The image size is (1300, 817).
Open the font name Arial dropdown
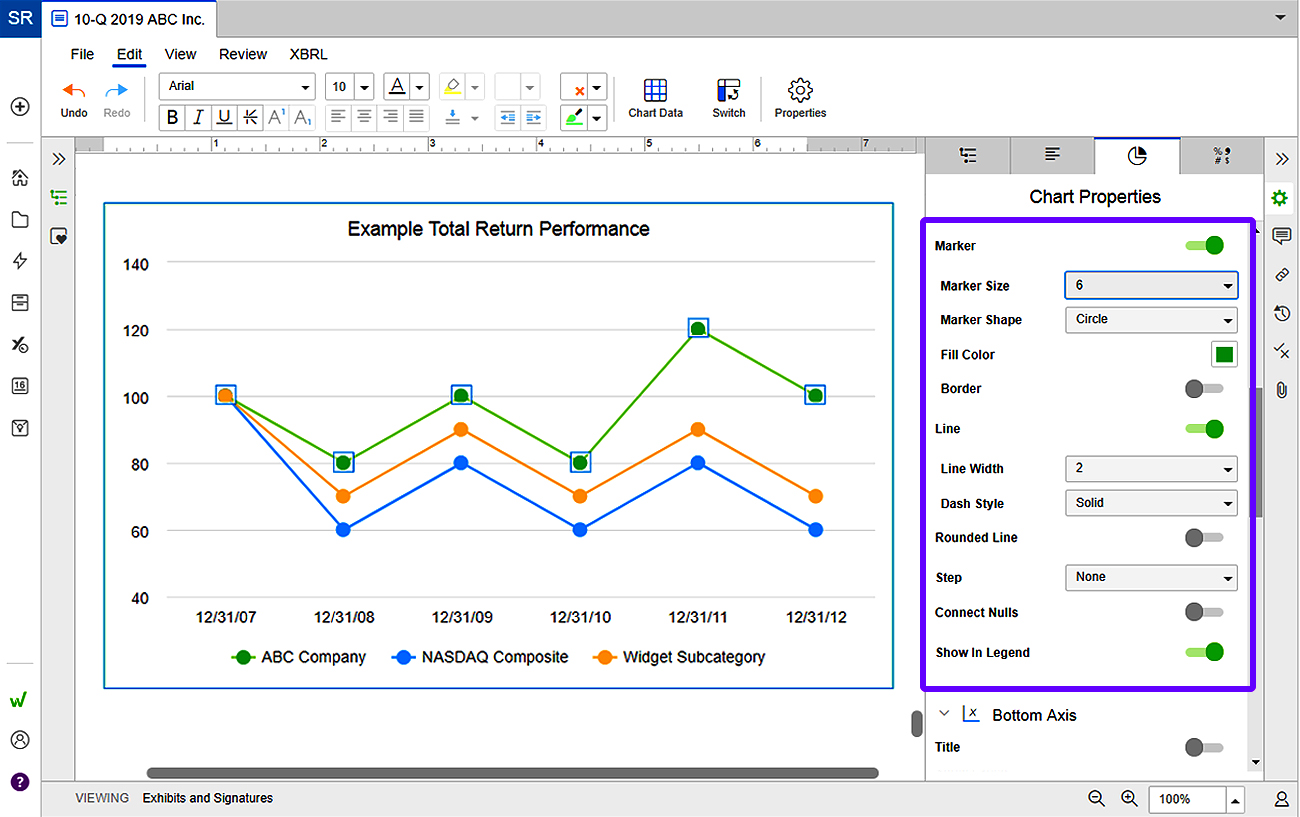237,87
